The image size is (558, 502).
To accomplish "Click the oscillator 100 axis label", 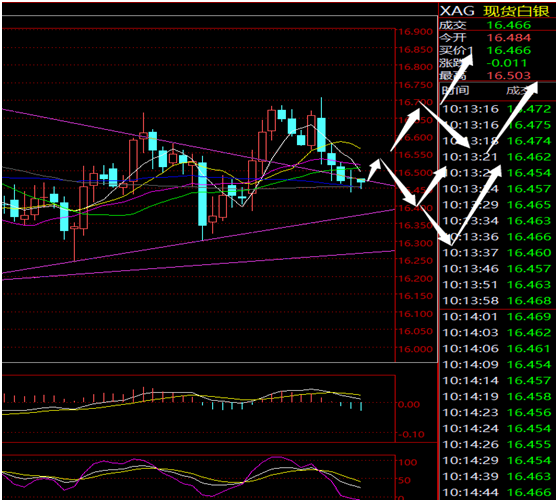I will (x=407, y=463).
